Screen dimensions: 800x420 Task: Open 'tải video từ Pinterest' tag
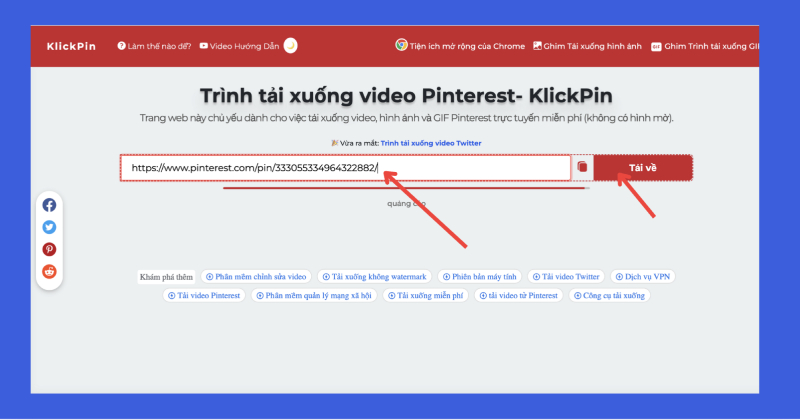click(518, 295)
